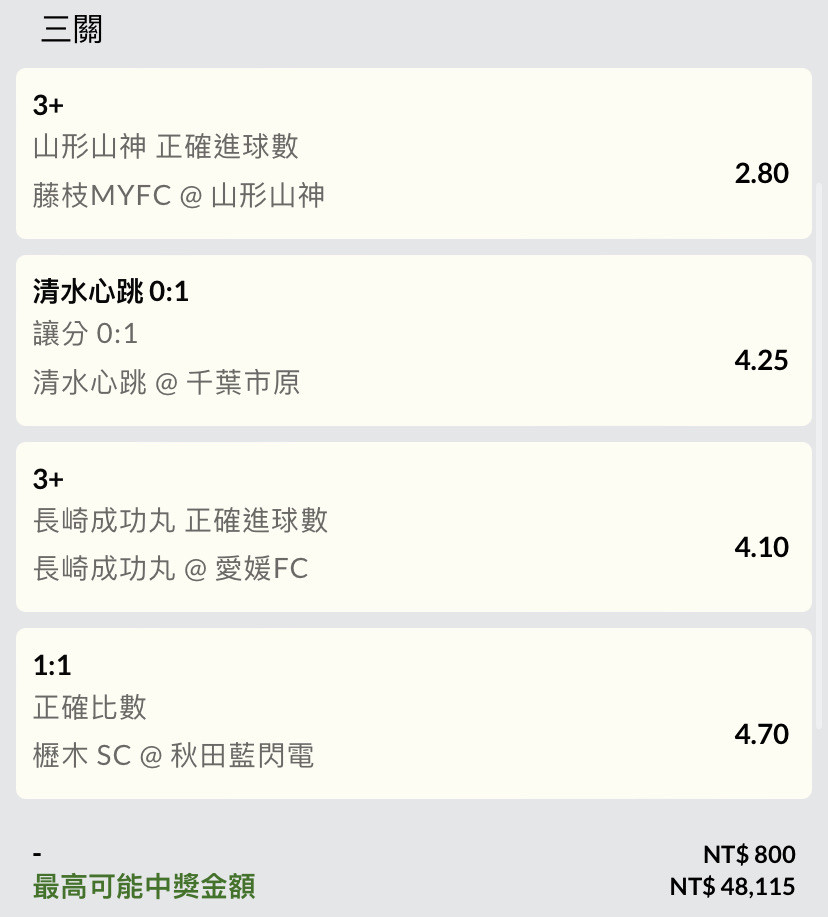Open the 長崎成功丸 正確進球數 bet card

(413, 527)
